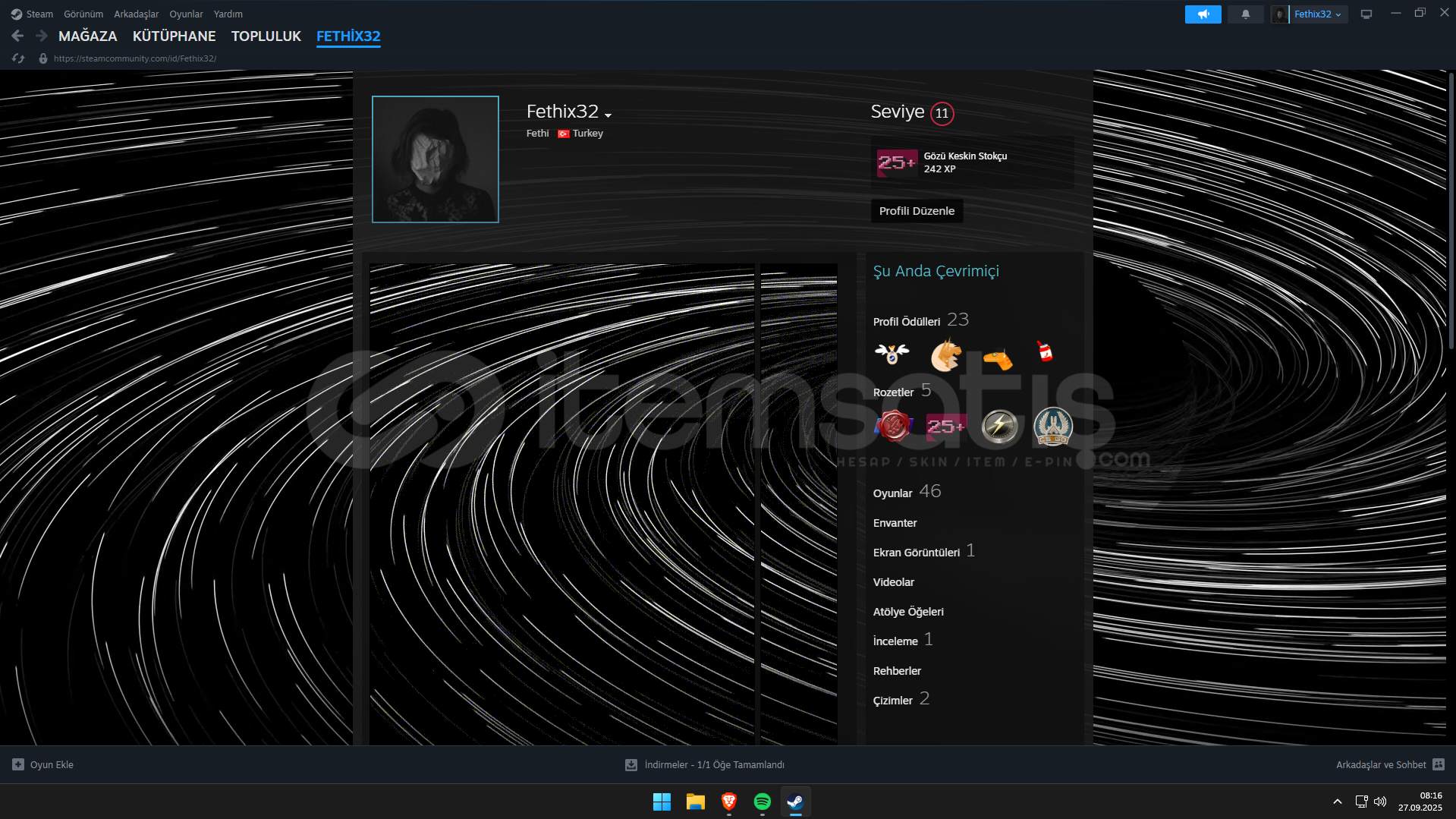Open the Yardım menu
Screen dimensions: 1456x819
click(x=228, y=14)
